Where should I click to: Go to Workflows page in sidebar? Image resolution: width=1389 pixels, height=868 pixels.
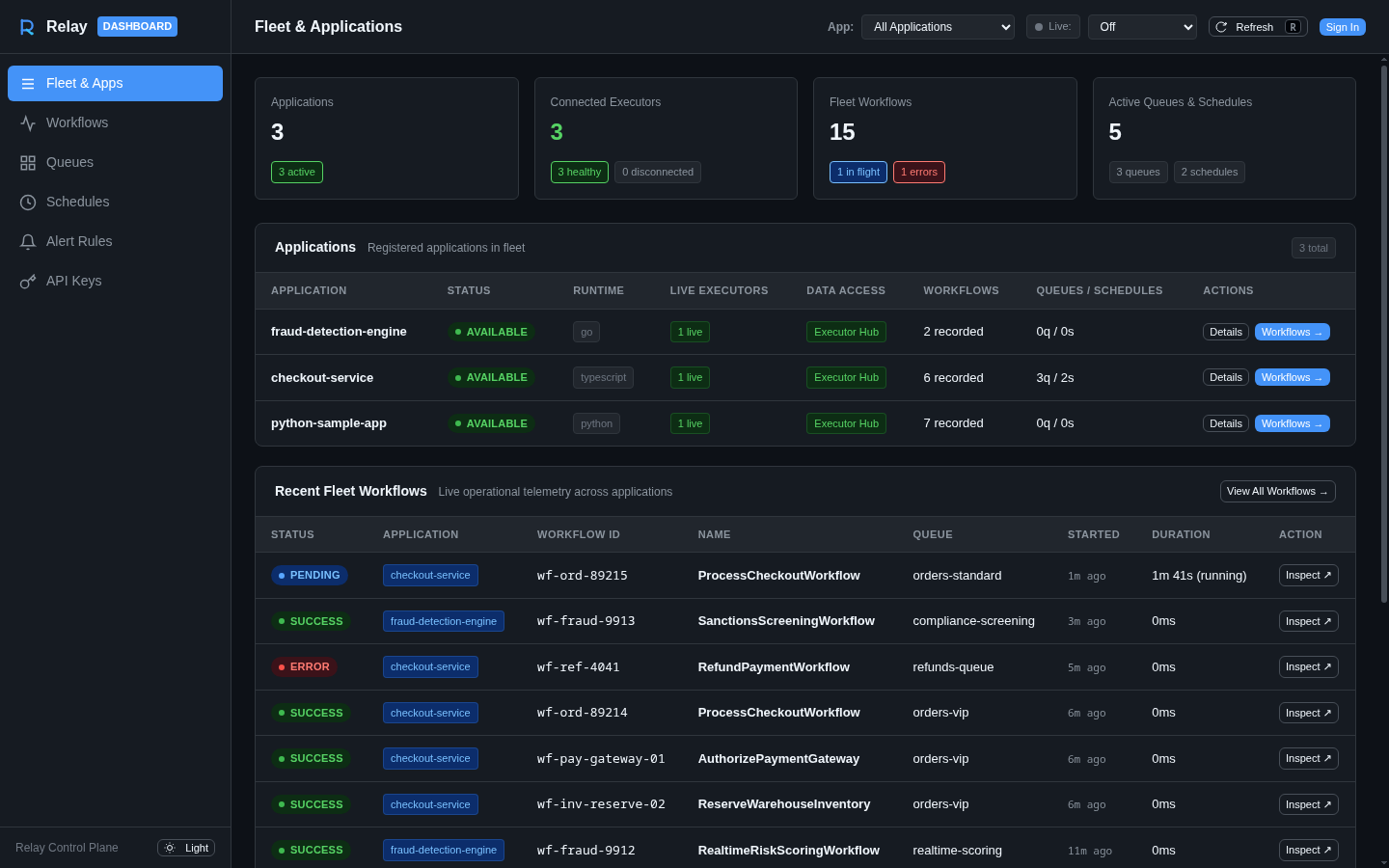[115, 122]
